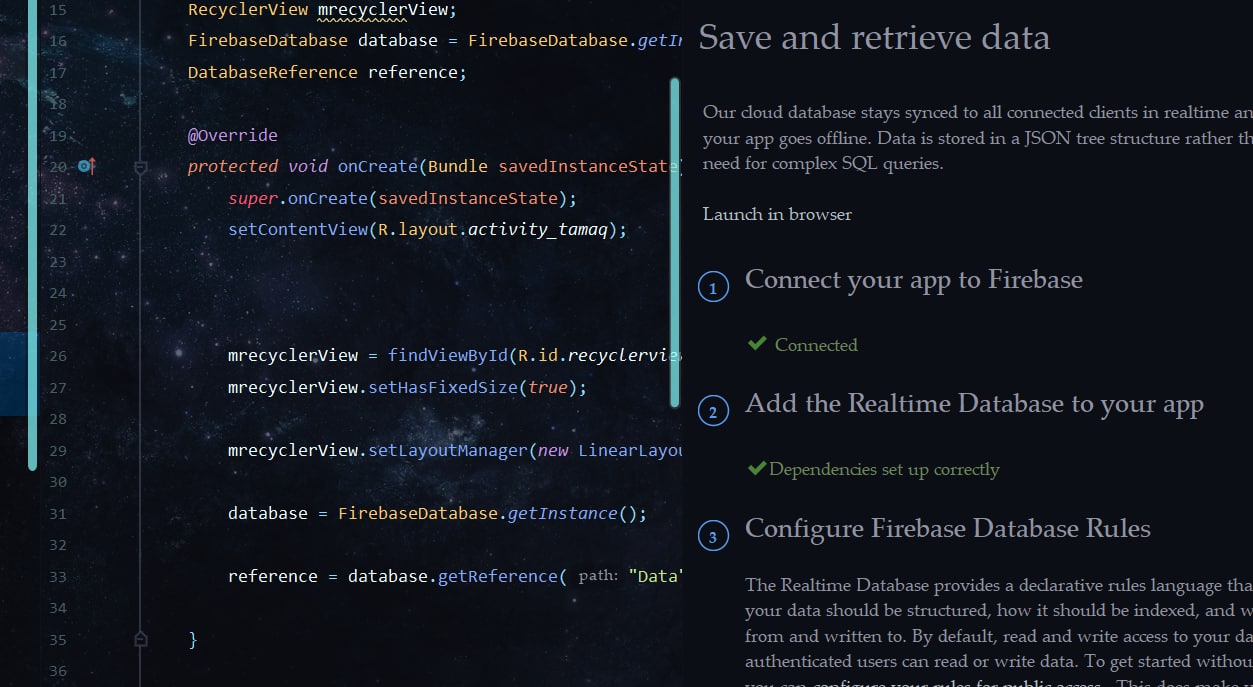Click line number 31 in the gutter
This screenshot has width=1253, height=687.
click(x=57, y=514)
